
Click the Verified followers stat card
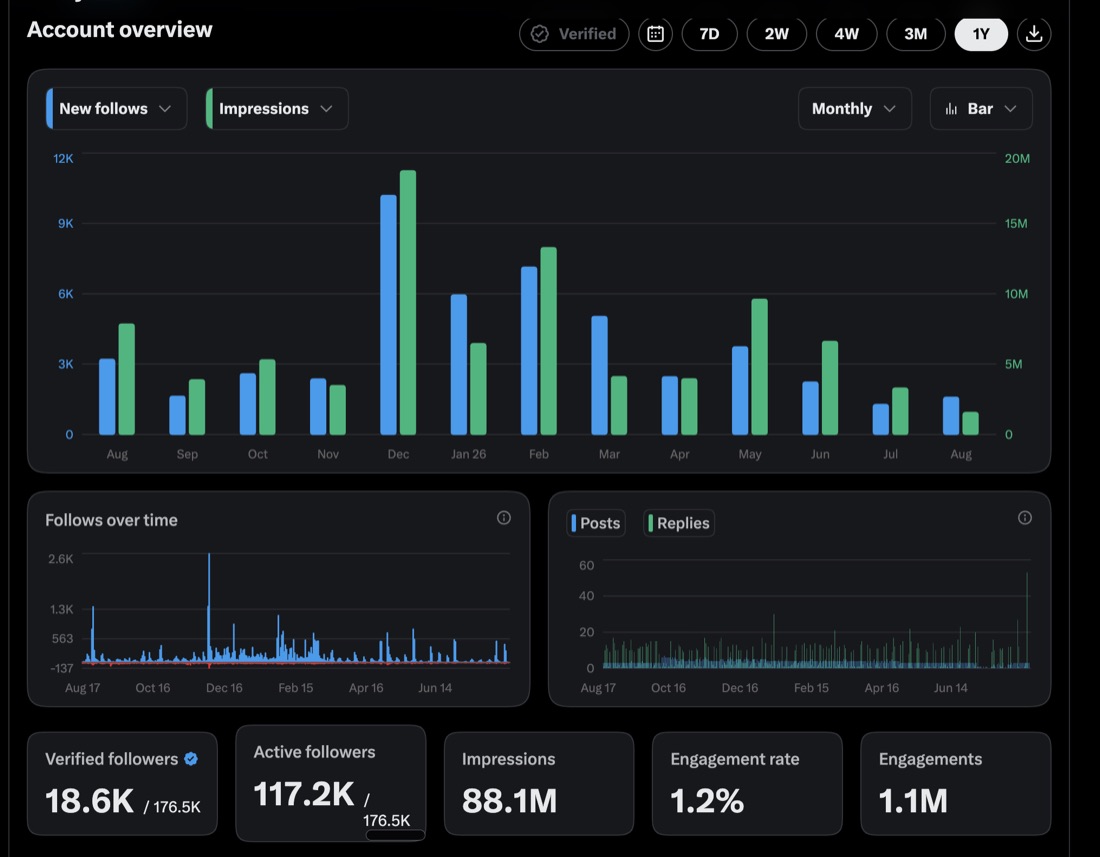(x=122, y=783)
